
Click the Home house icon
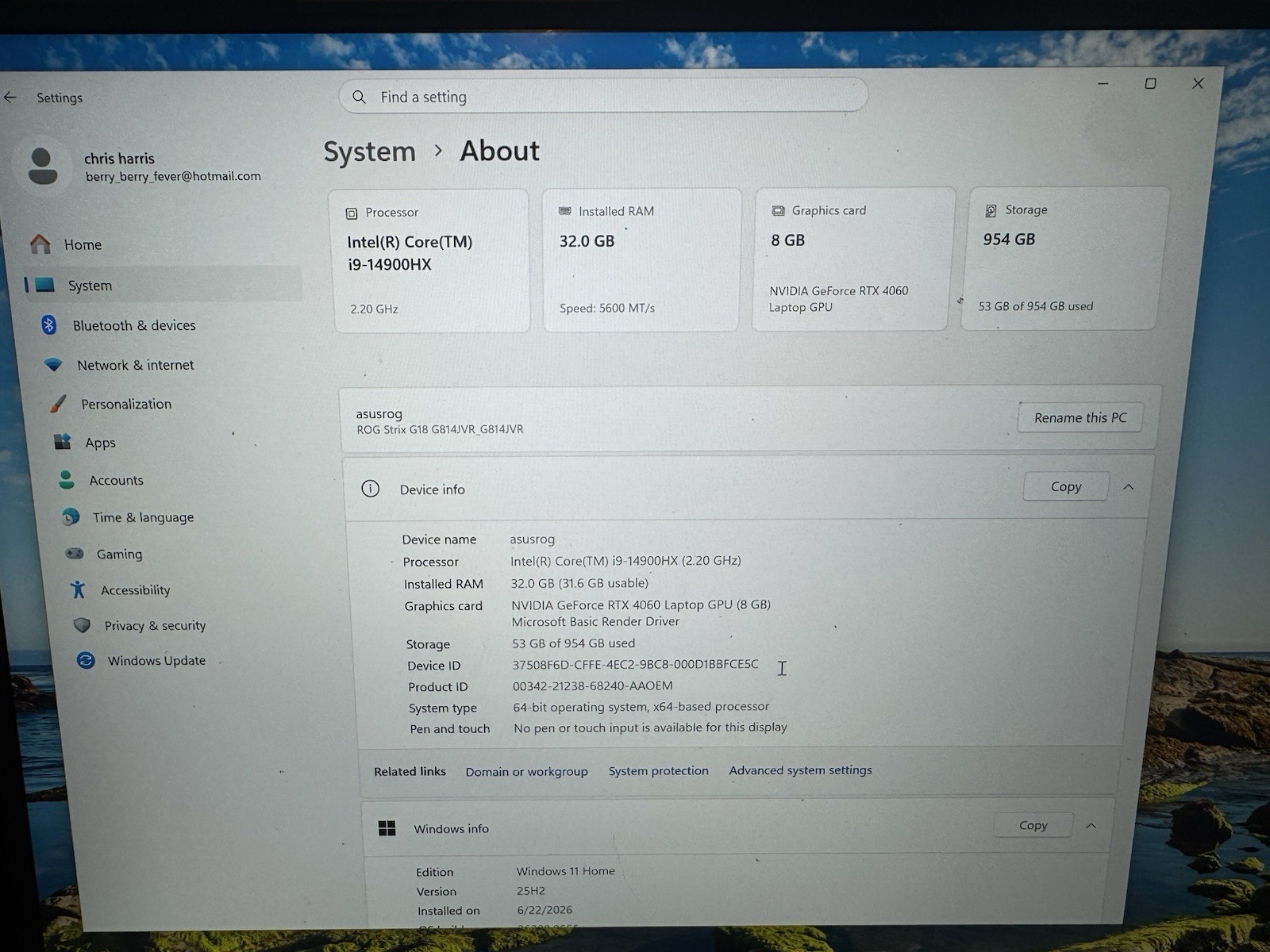(40, 244)
